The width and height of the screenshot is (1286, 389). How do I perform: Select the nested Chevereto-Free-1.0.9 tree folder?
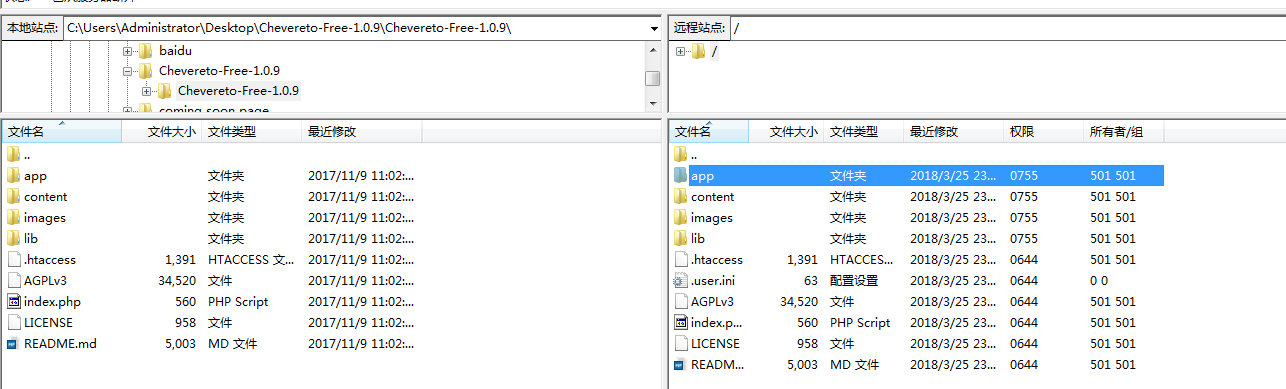238,91
